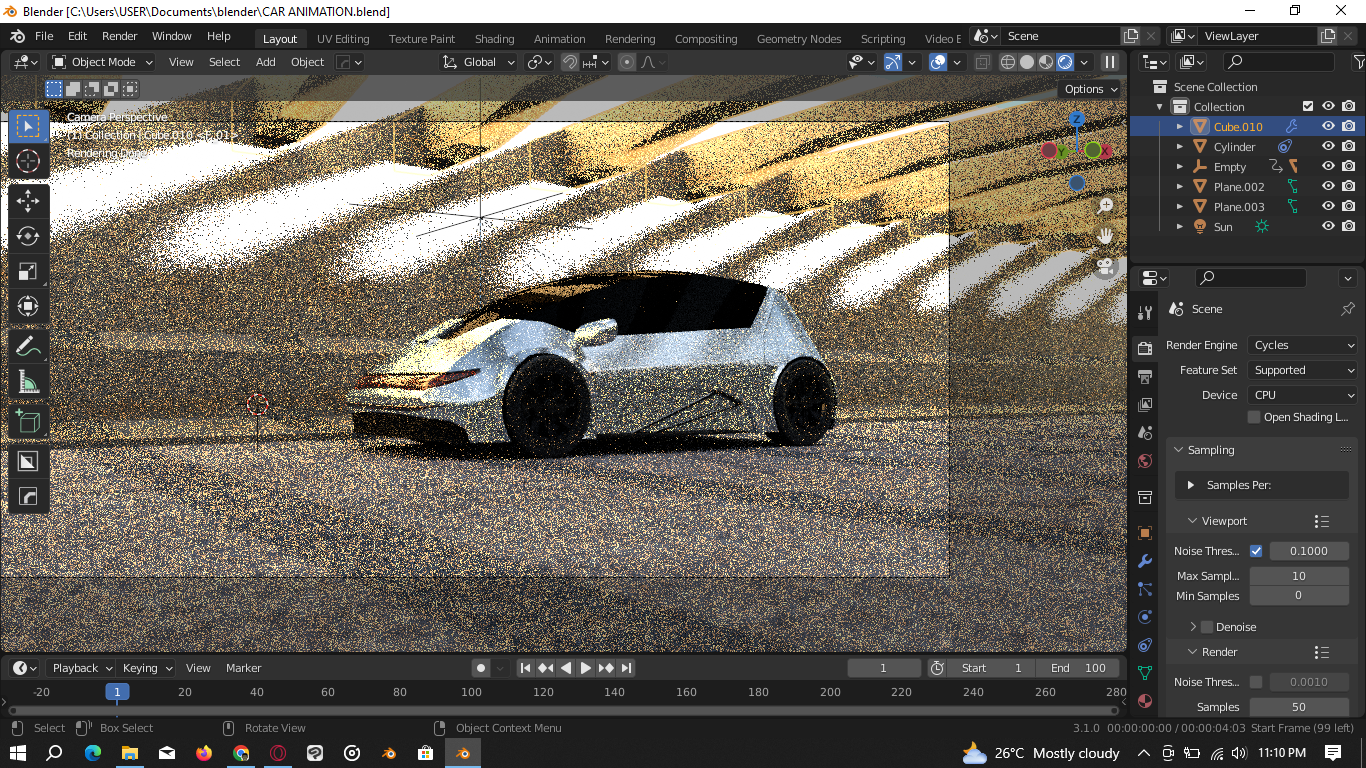Open Render Engine Cycles dropdown

point(1302,345)
